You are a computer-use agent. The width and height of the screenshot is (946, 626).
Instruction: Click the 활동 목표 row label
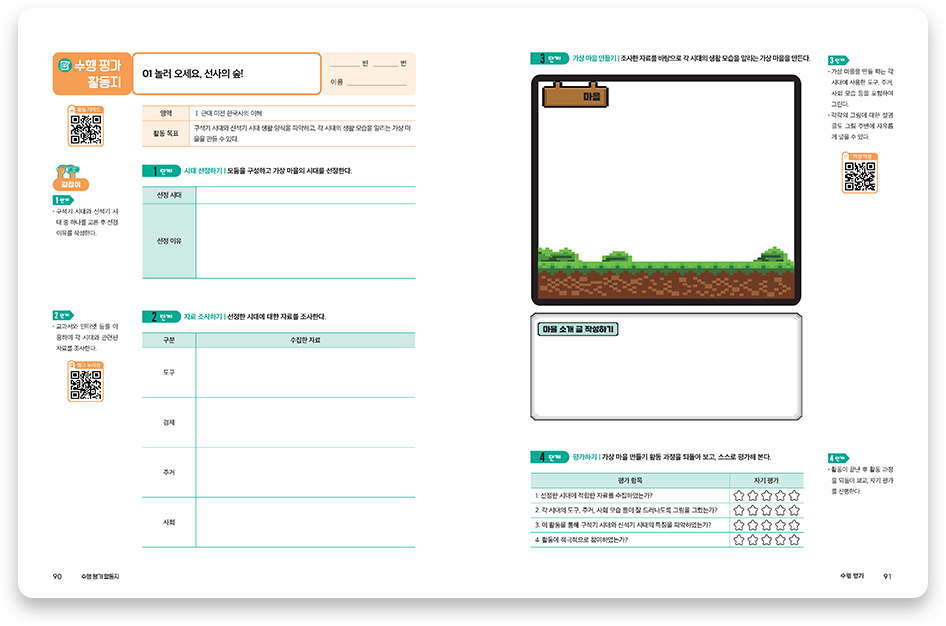pyautogui.click(x=166, y=133)
